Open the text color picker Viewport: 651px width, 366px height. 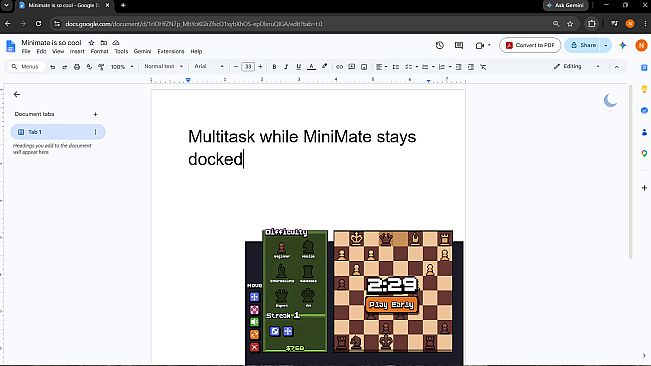[311, 67]
